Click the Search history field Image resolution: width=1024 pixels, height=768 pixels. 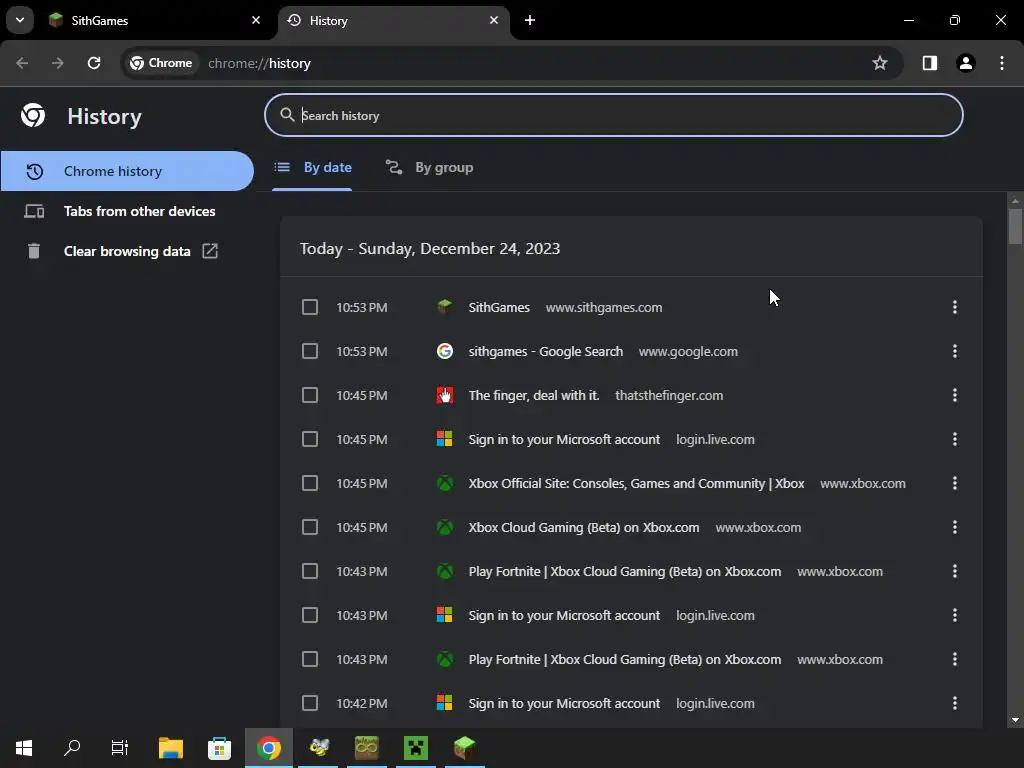[x=613, y=116]
